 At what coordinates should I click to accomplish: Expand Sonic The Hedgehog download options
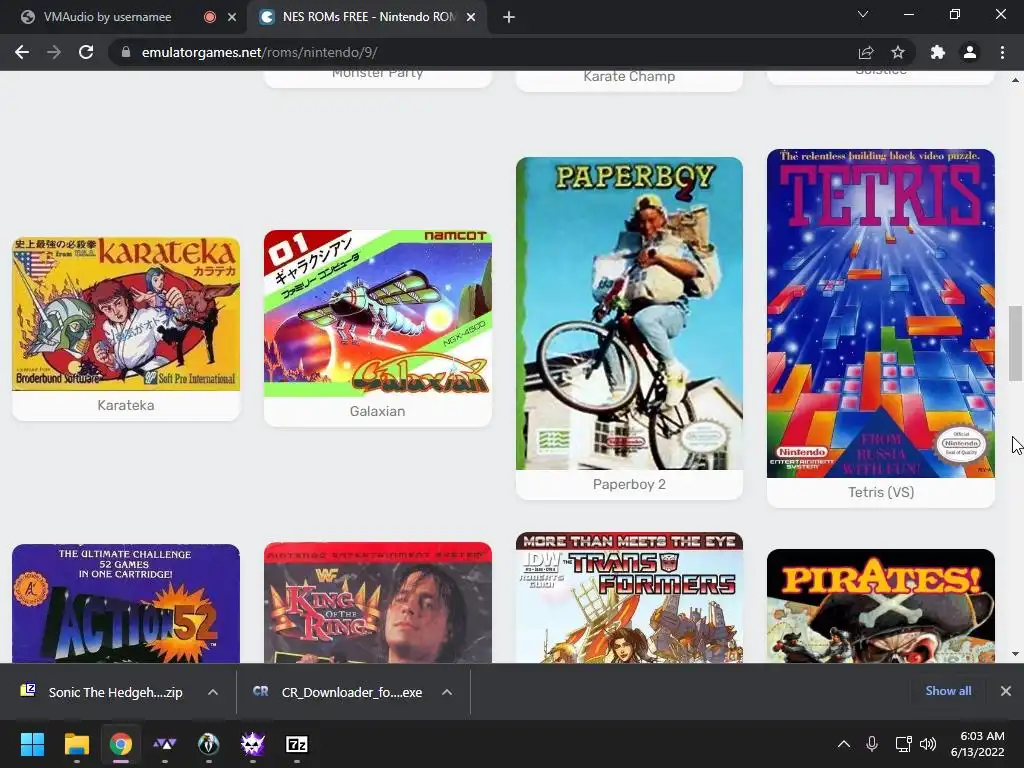coord(213,692)
